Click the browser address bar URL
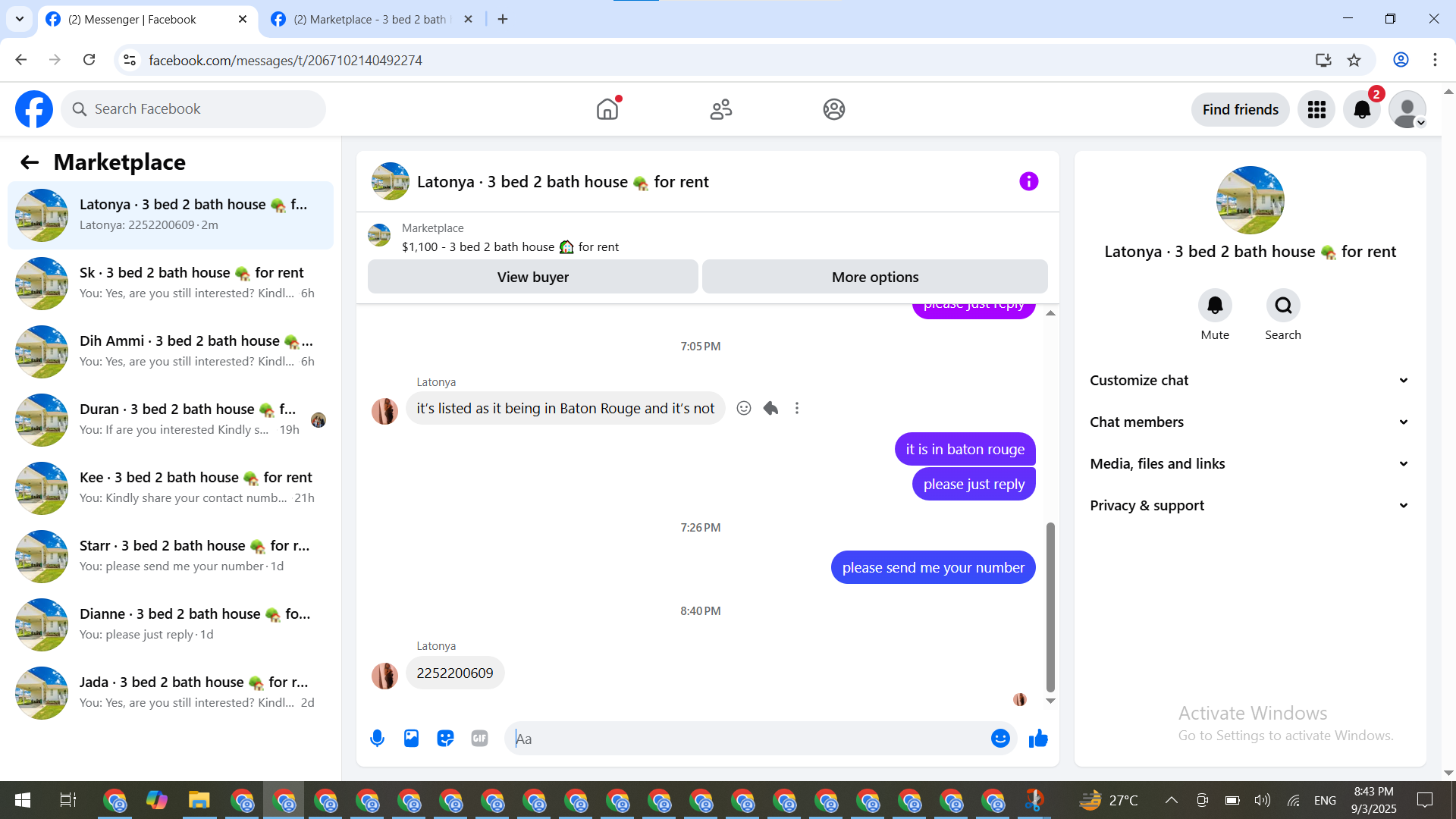The image size is (1456, 819). (285, 60)
